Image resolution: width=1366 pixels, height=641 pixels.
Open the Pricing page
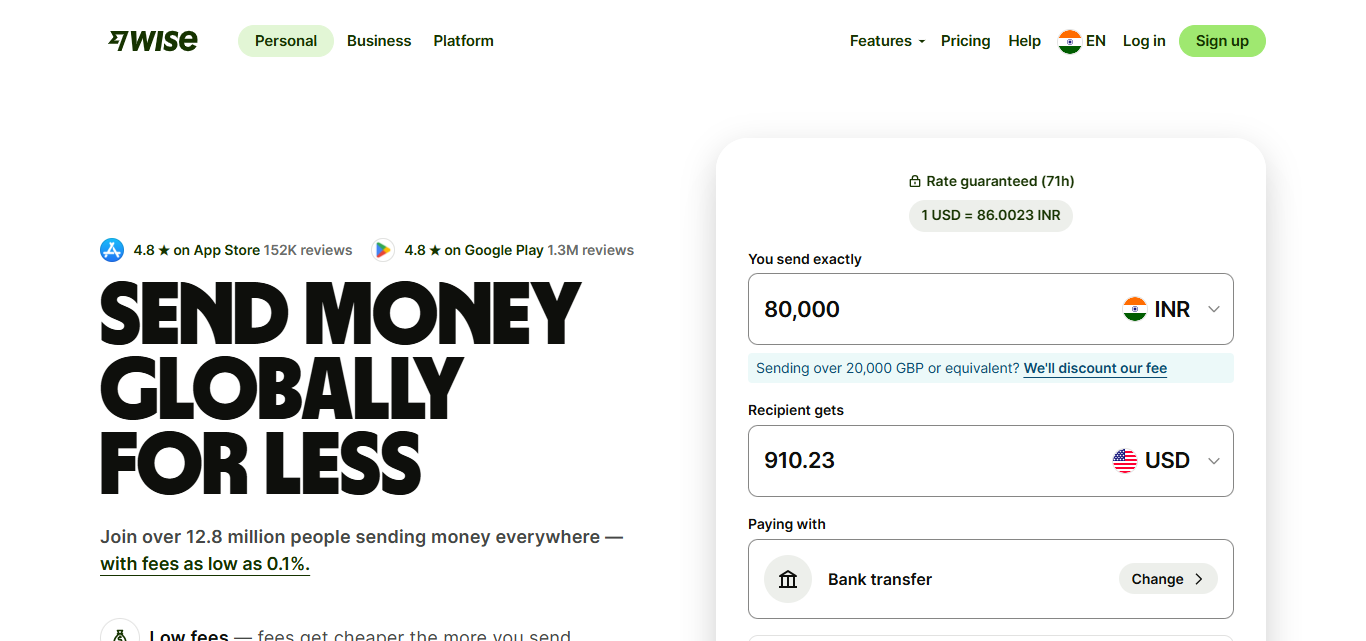[x=966, y=41]
